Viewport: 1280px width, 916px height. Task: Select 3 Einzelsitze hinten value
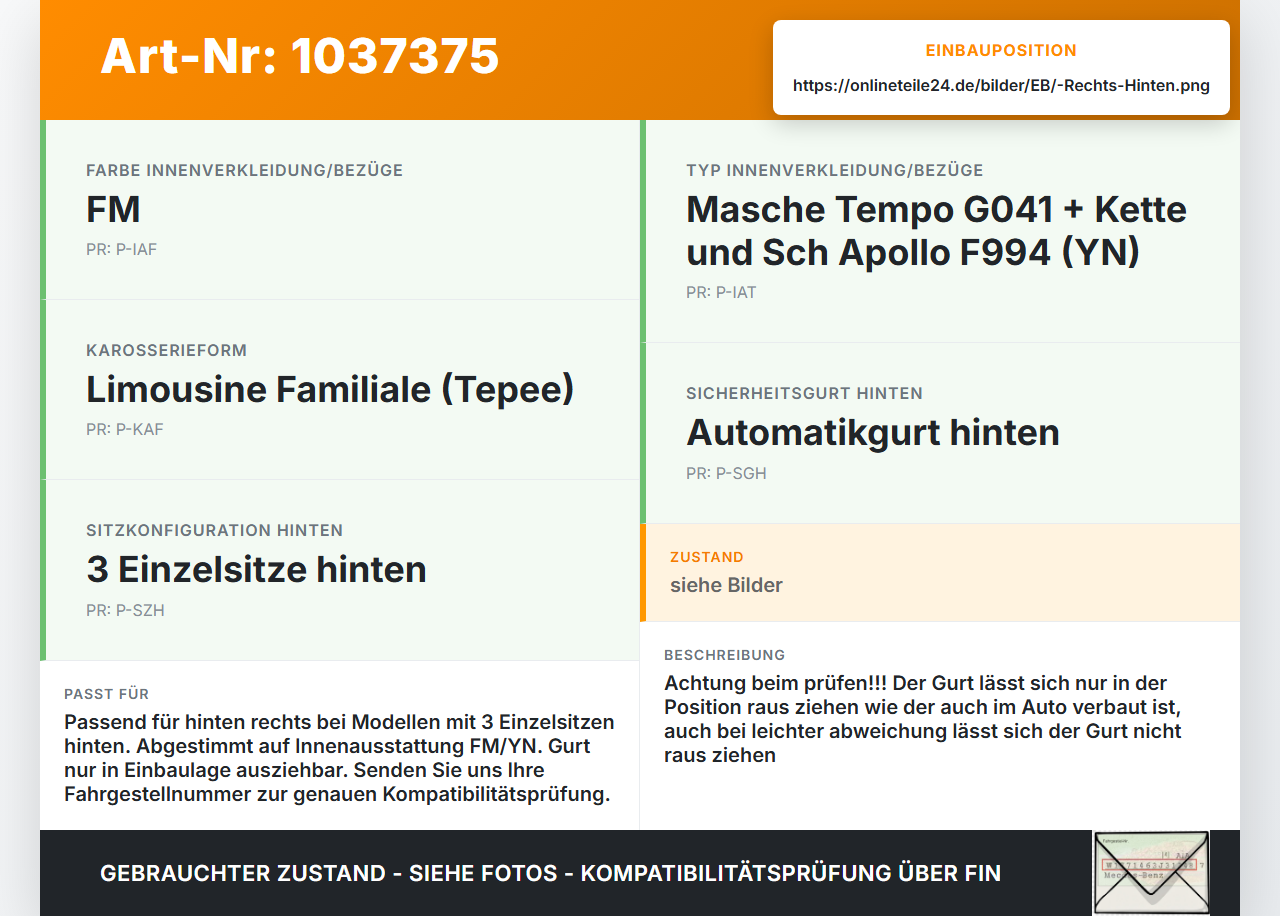[256, 570]
